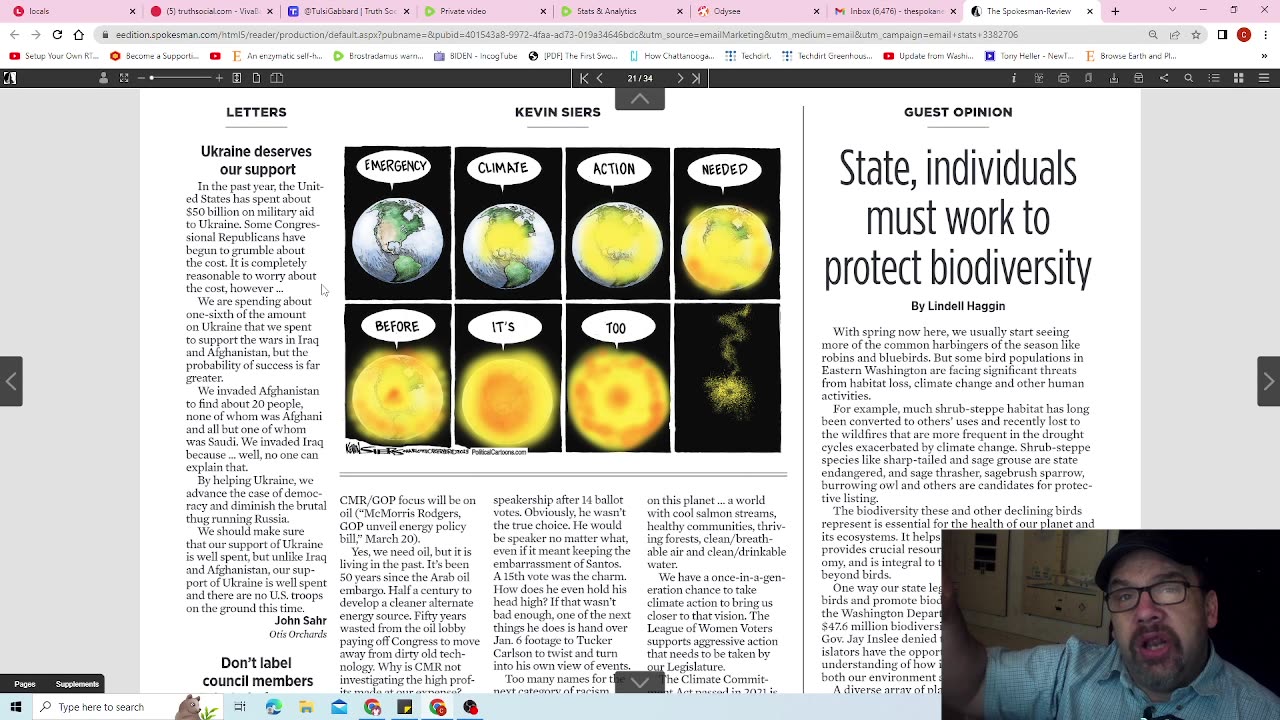
Task: Open the Pages tab at bottom left
Action: point(25,684)
